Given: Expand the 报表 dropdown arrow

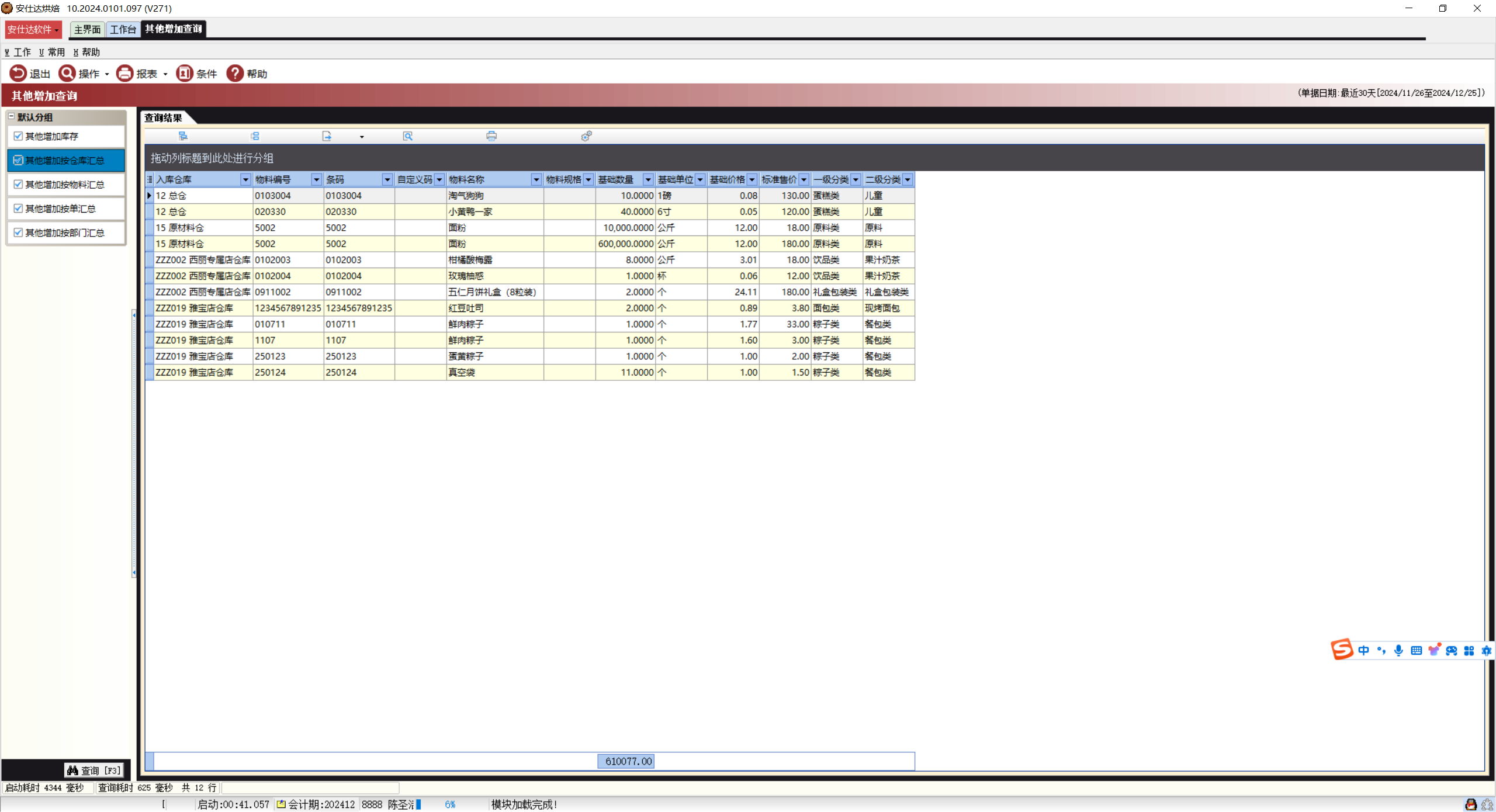Looking at the screenshot, I should tap(165, 74).
